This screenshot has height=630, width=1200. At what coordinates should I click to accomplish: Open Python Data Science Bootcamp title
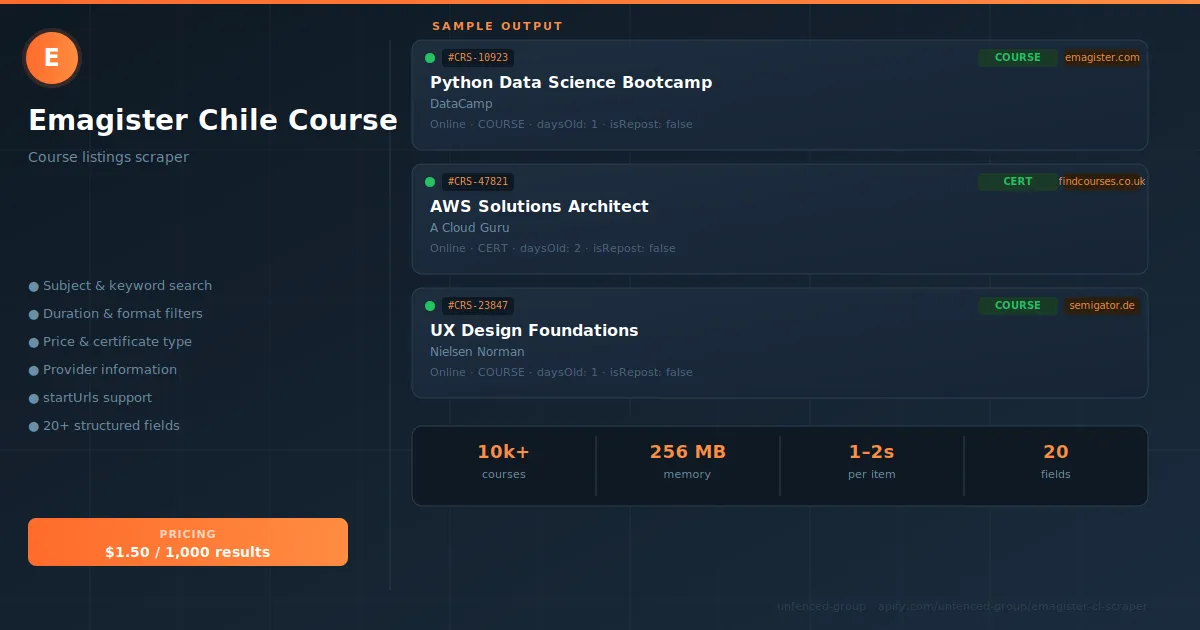(571, 82)
